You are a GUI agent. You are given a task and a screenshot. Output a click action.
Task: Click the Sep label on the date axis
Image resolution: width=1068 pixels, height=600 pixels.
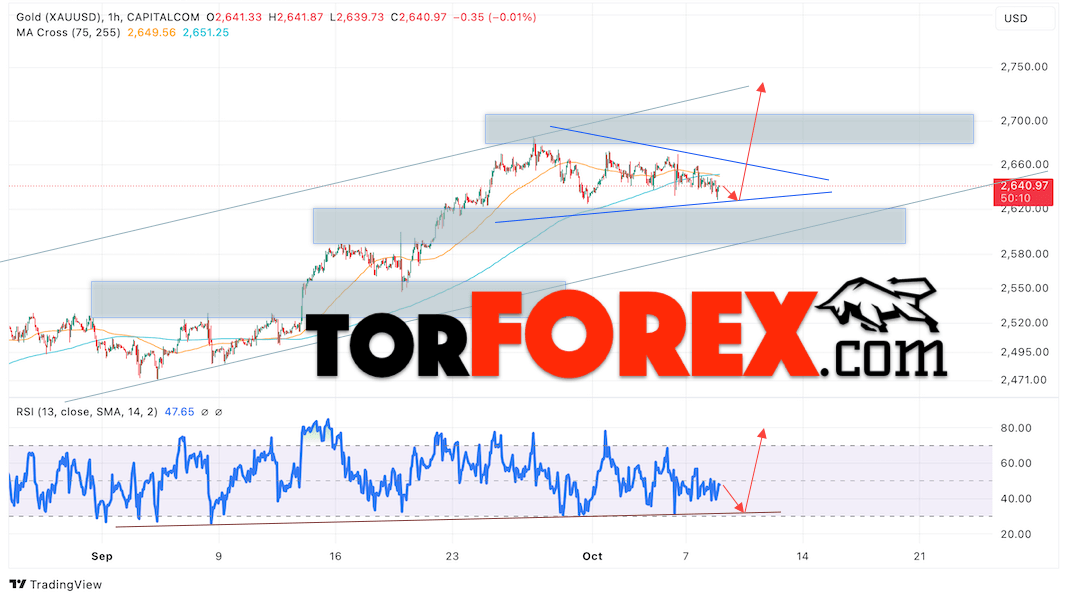pos(100,556)
